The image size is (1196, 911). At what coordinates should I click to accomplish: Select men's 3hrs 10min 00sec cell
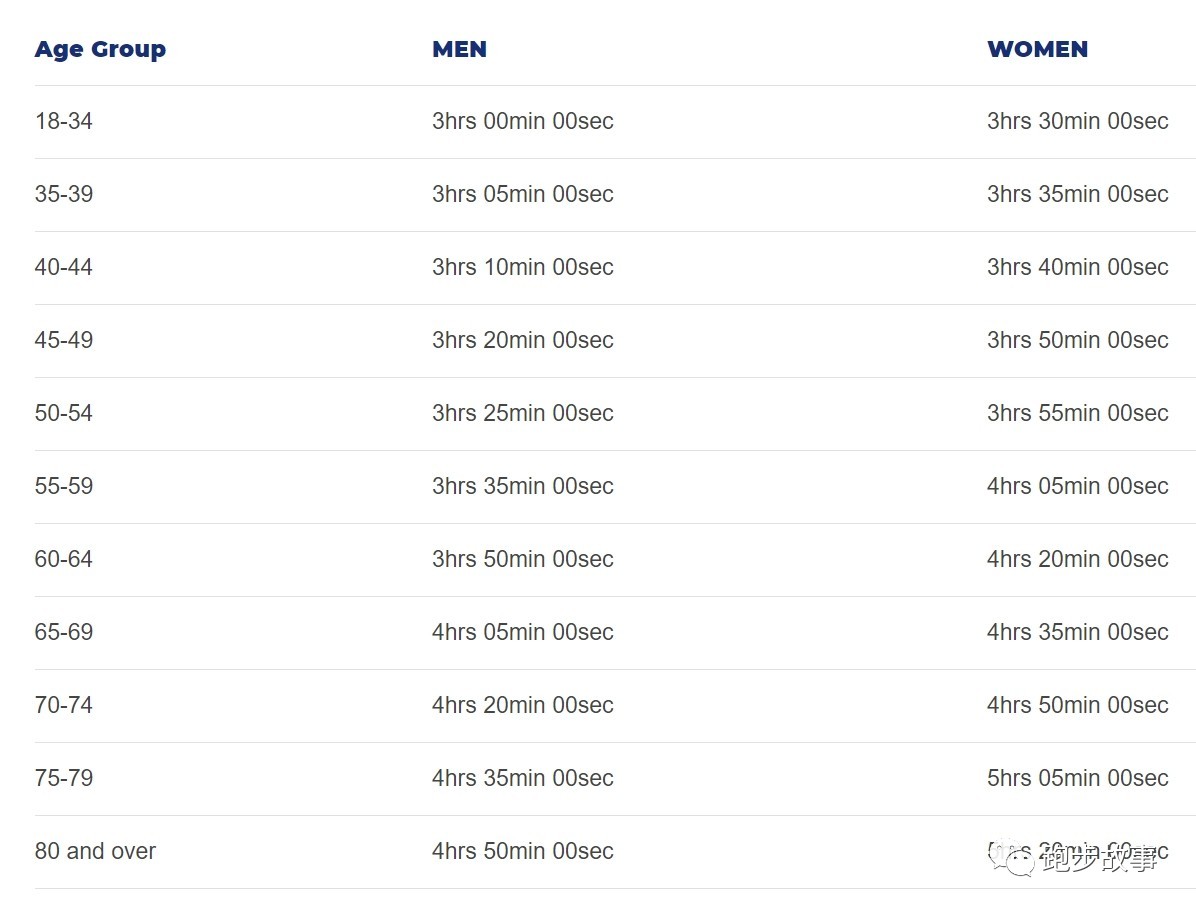(522, 267)
